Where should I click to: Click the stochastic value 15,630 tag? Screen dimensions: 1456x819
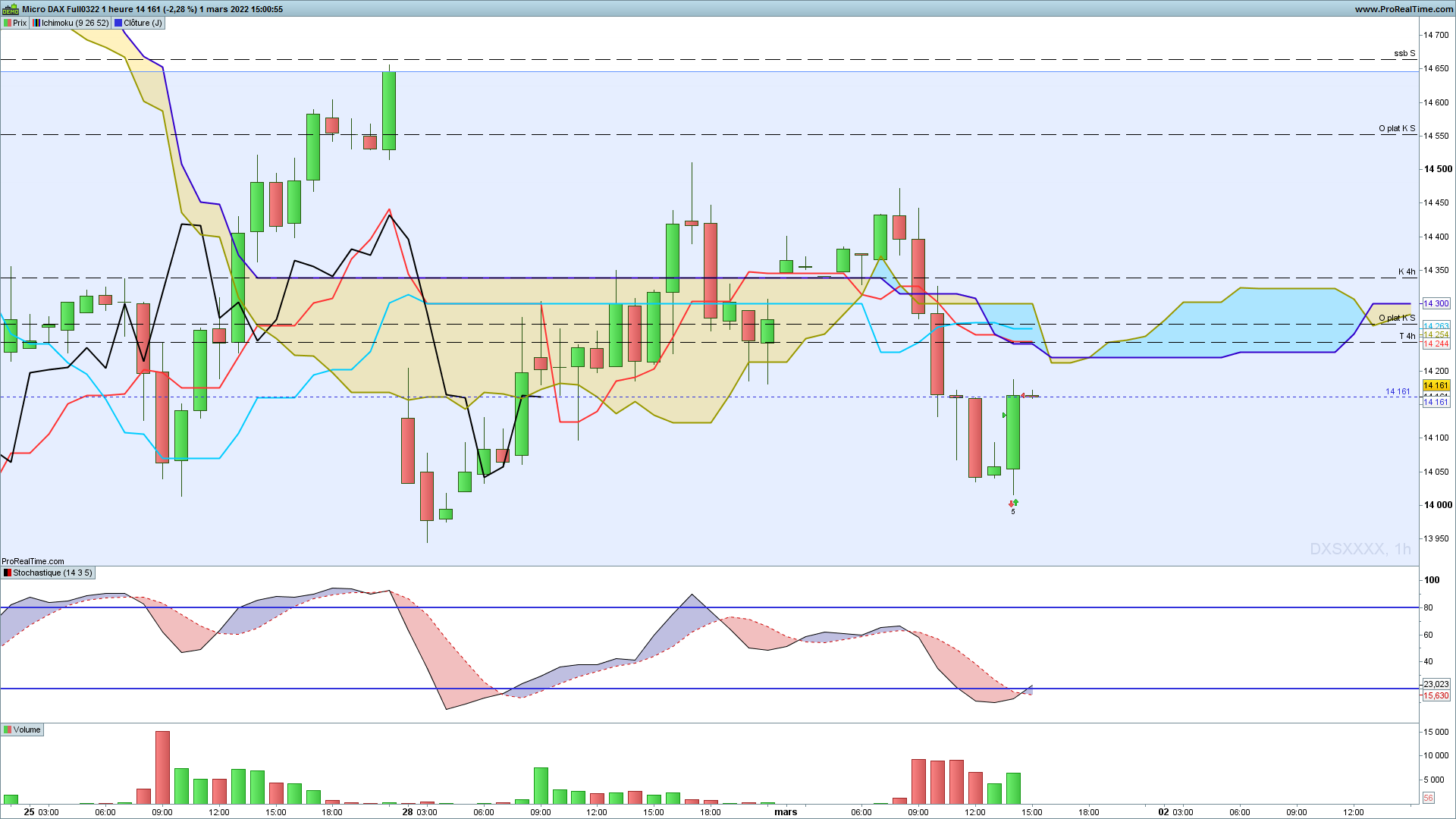(1436, 695)
